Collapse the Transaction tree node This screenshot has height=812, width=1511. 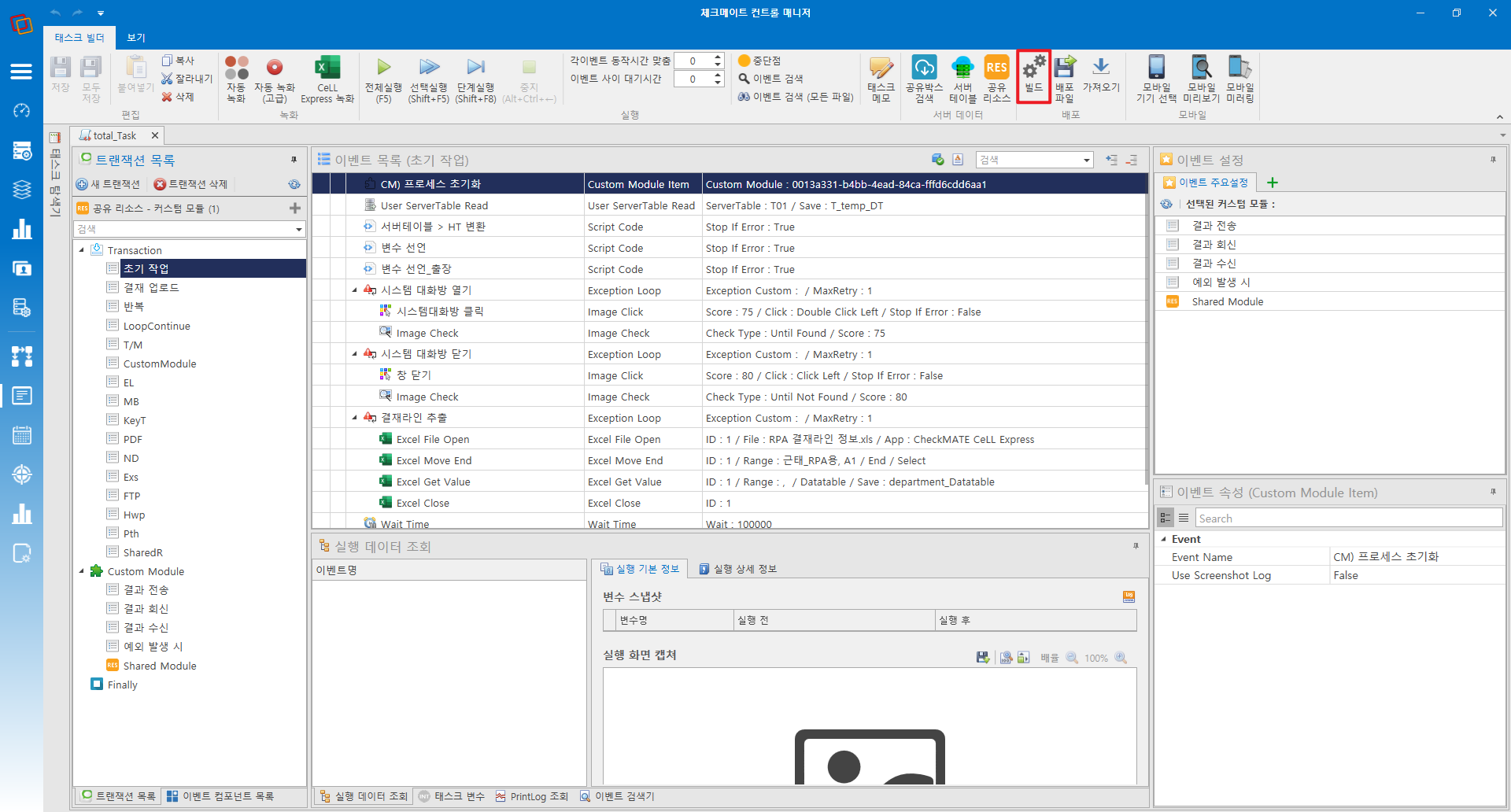point(82,250)
